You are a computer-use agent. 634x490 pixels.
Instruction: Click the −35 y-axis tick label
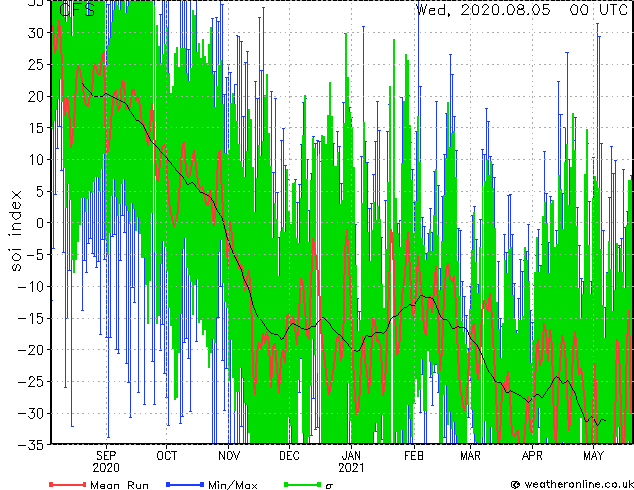31,445
